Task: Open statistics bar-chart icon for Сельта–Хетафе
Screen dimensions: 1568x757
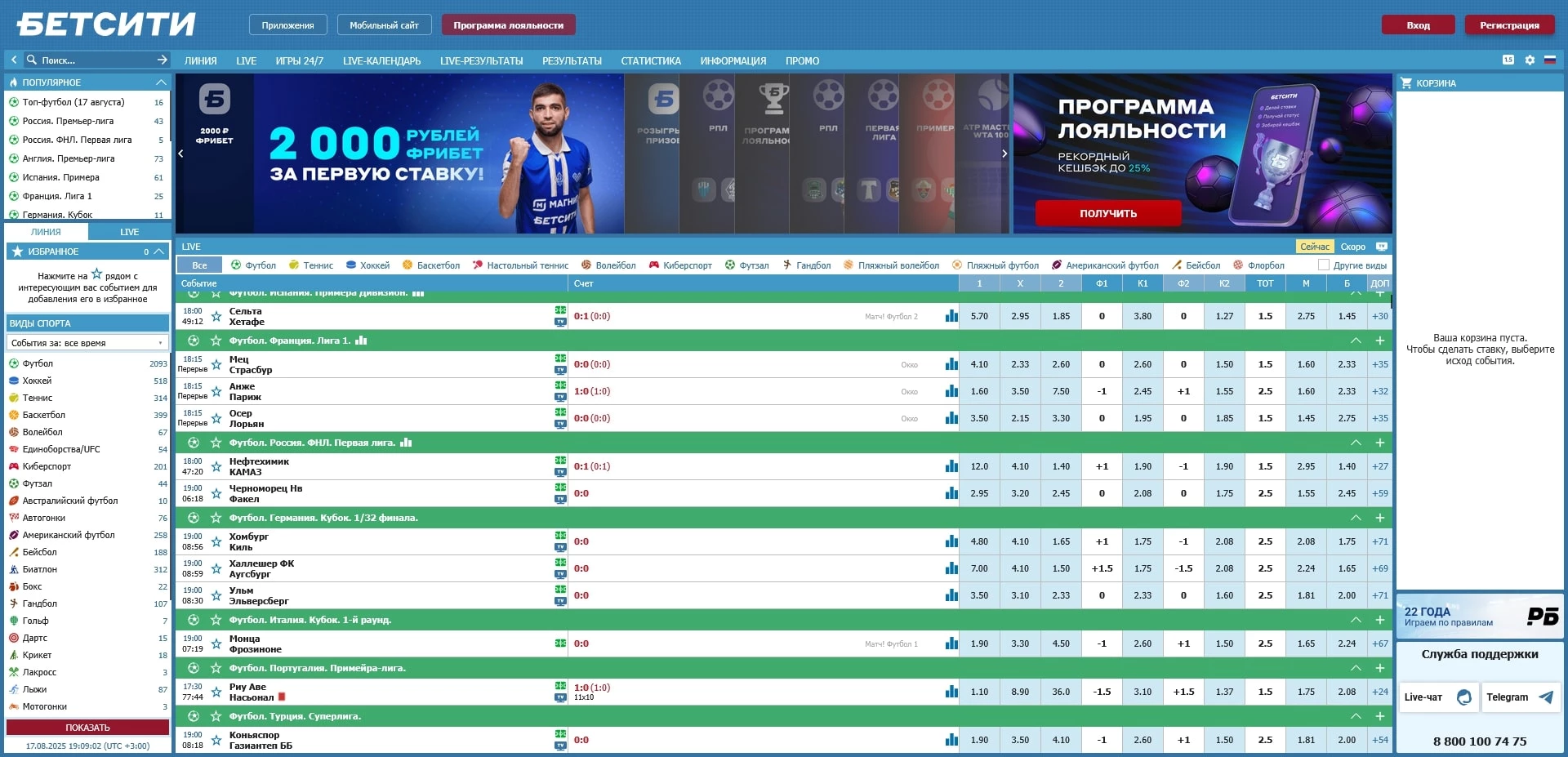Action: (951, 316)
